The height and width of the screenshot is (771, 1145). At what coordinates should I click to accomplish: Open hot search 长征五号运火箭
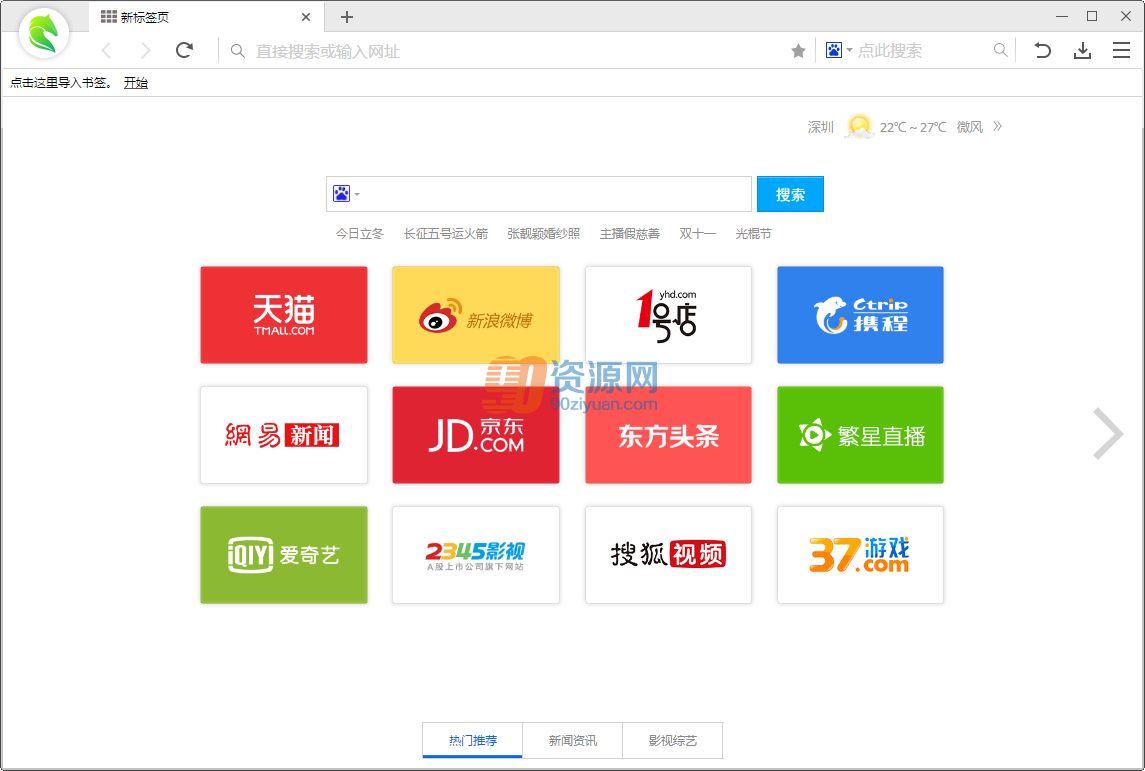pos(445,234)
